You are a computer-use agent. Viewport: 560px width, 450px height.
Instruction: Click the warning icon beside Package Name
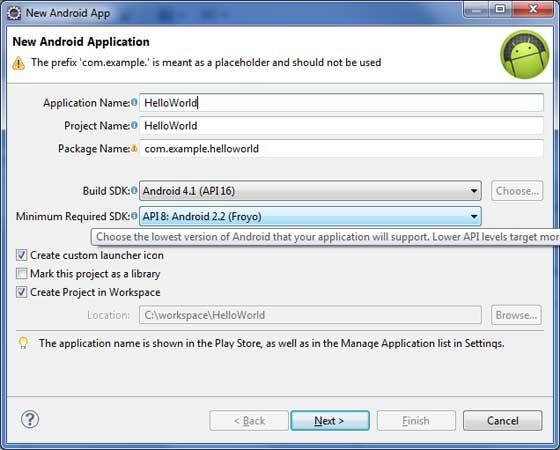tap(134, 148)
